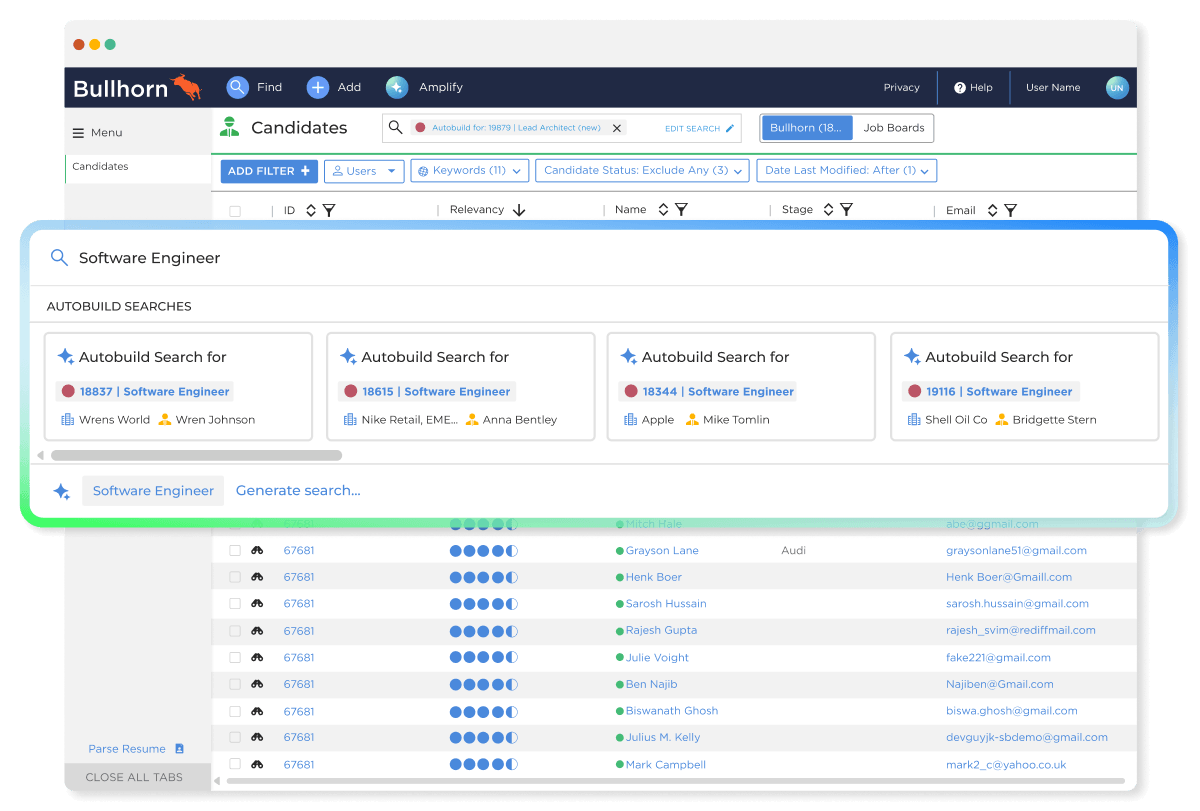This screenshot has height=811, width=1200.
Task: Click the Help question mark icon
Action: [960, 88]
